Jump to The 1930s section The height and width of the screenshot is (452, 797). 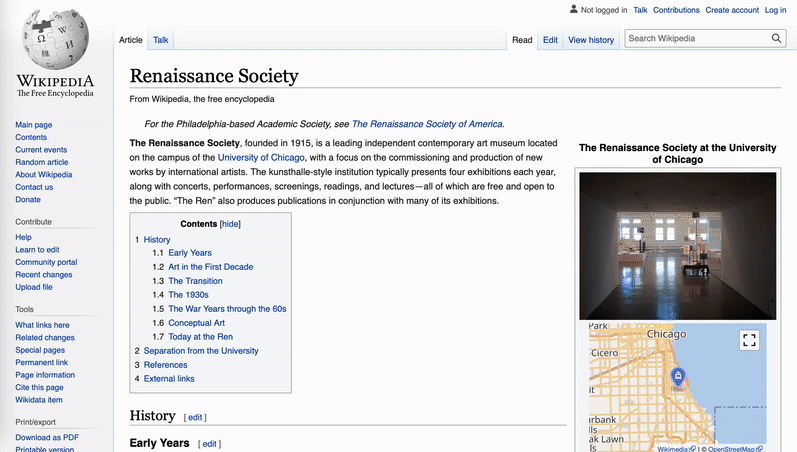coord(189,295)
